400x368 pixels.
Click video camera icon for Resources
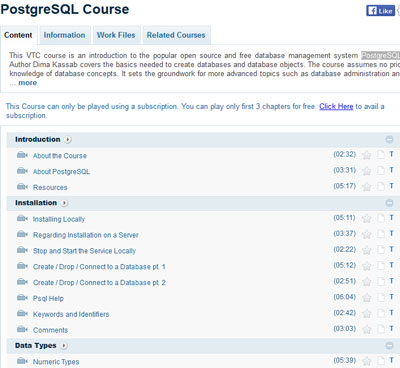[22, 187]
